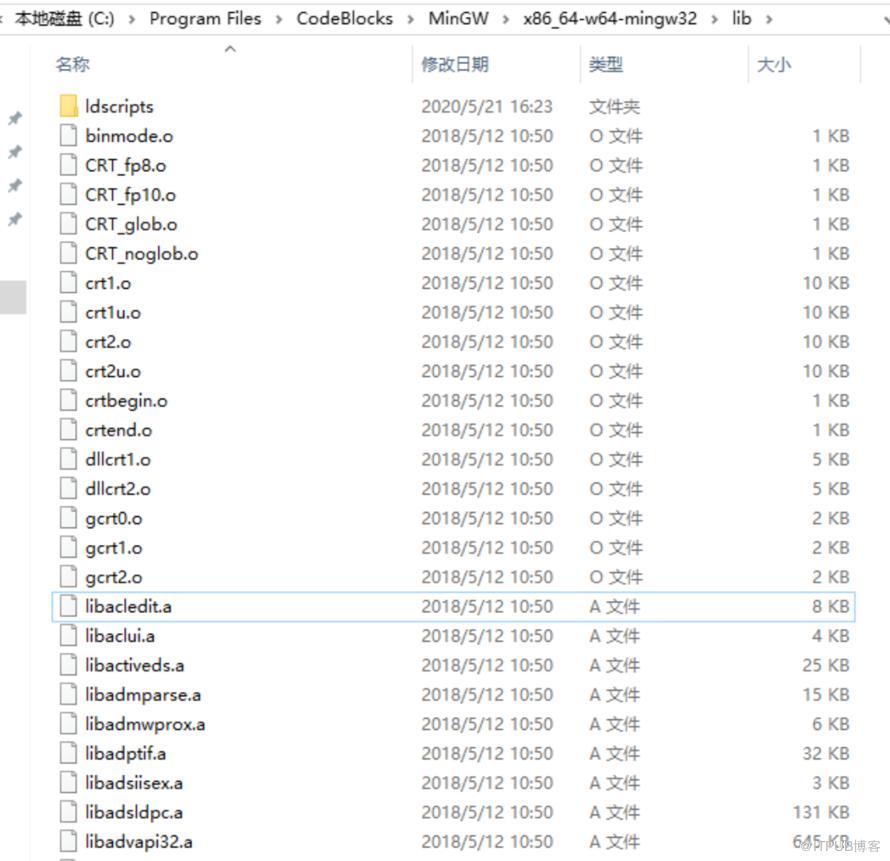Image resolution: width=890 pixels, height=861 pixels.
Task: Expand the chevron after CodeBlocks in path
Action: point(411,20)
